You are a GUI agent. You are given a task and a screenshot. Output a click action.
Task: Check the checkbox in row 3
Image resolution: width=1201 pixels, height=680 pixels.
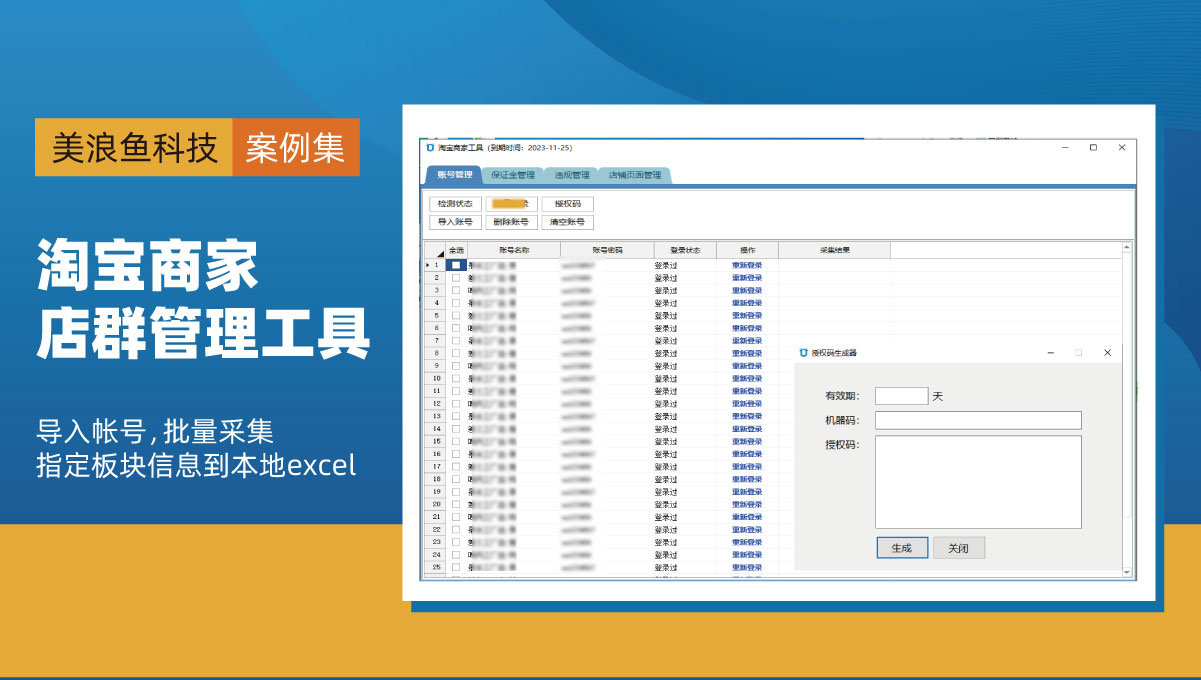point(456,290)
